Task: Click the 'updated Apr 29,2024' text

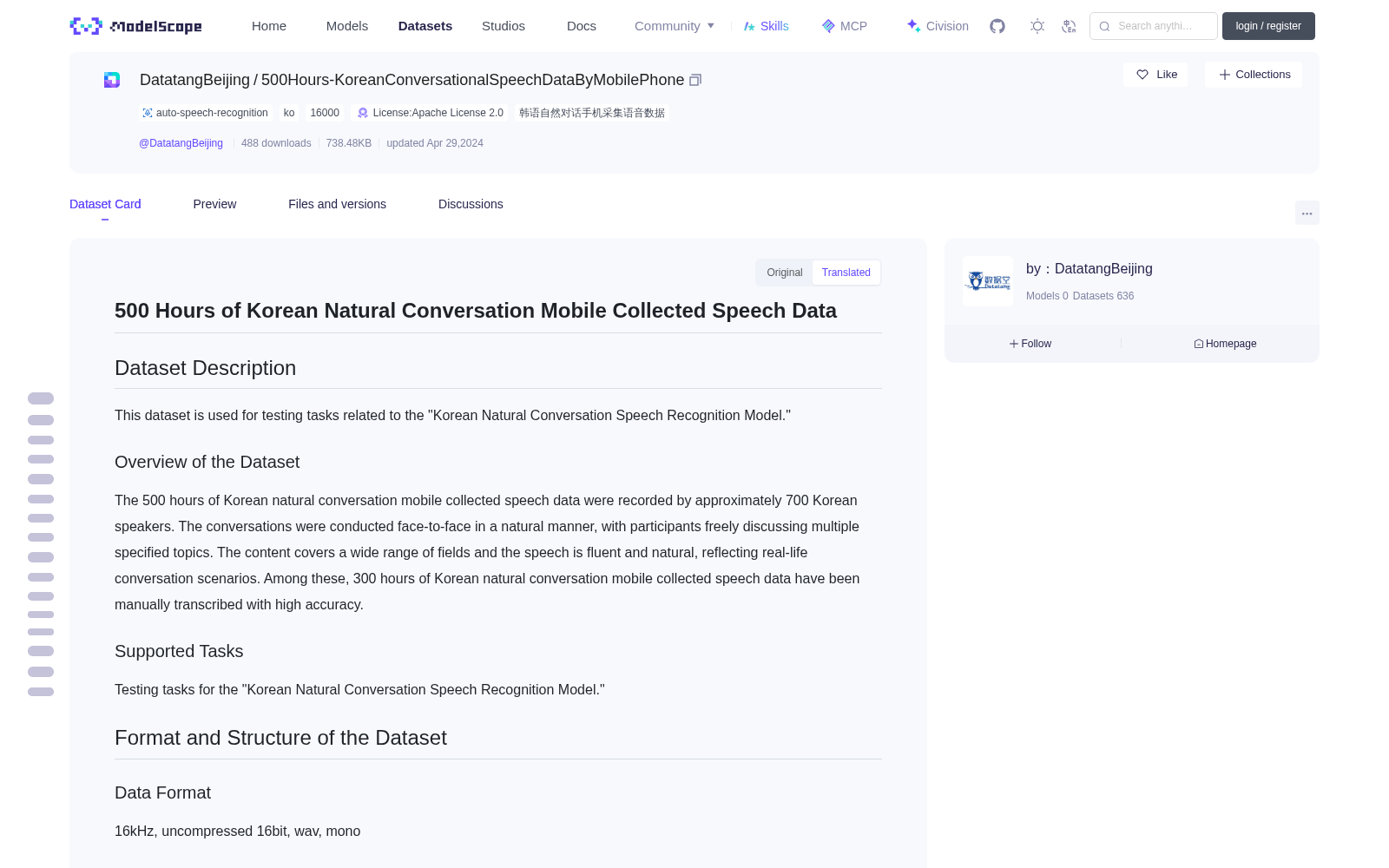Action: coord(435,143)
